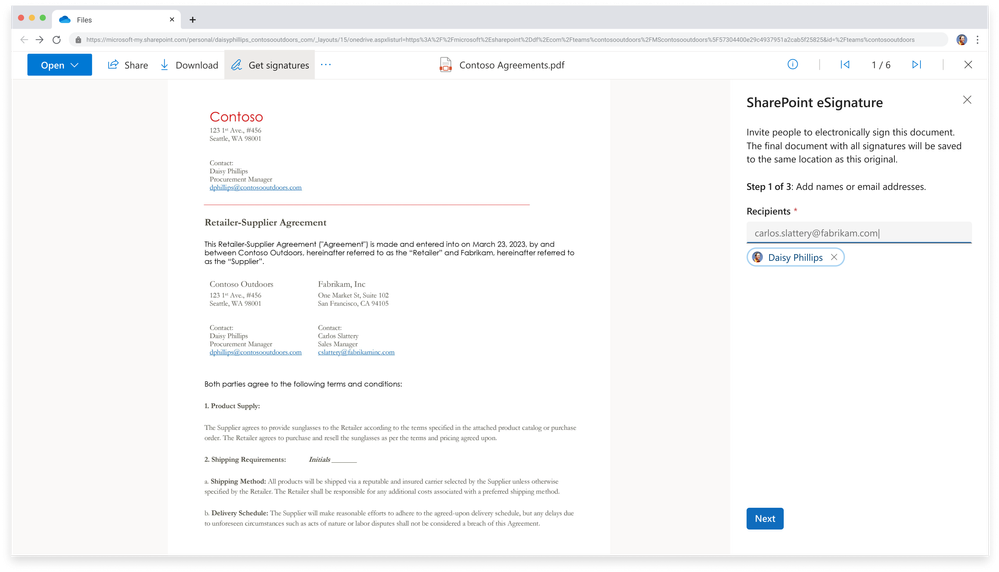Click the page counter 1 / 6
The image size is (999, 572).
coord(881,65)
